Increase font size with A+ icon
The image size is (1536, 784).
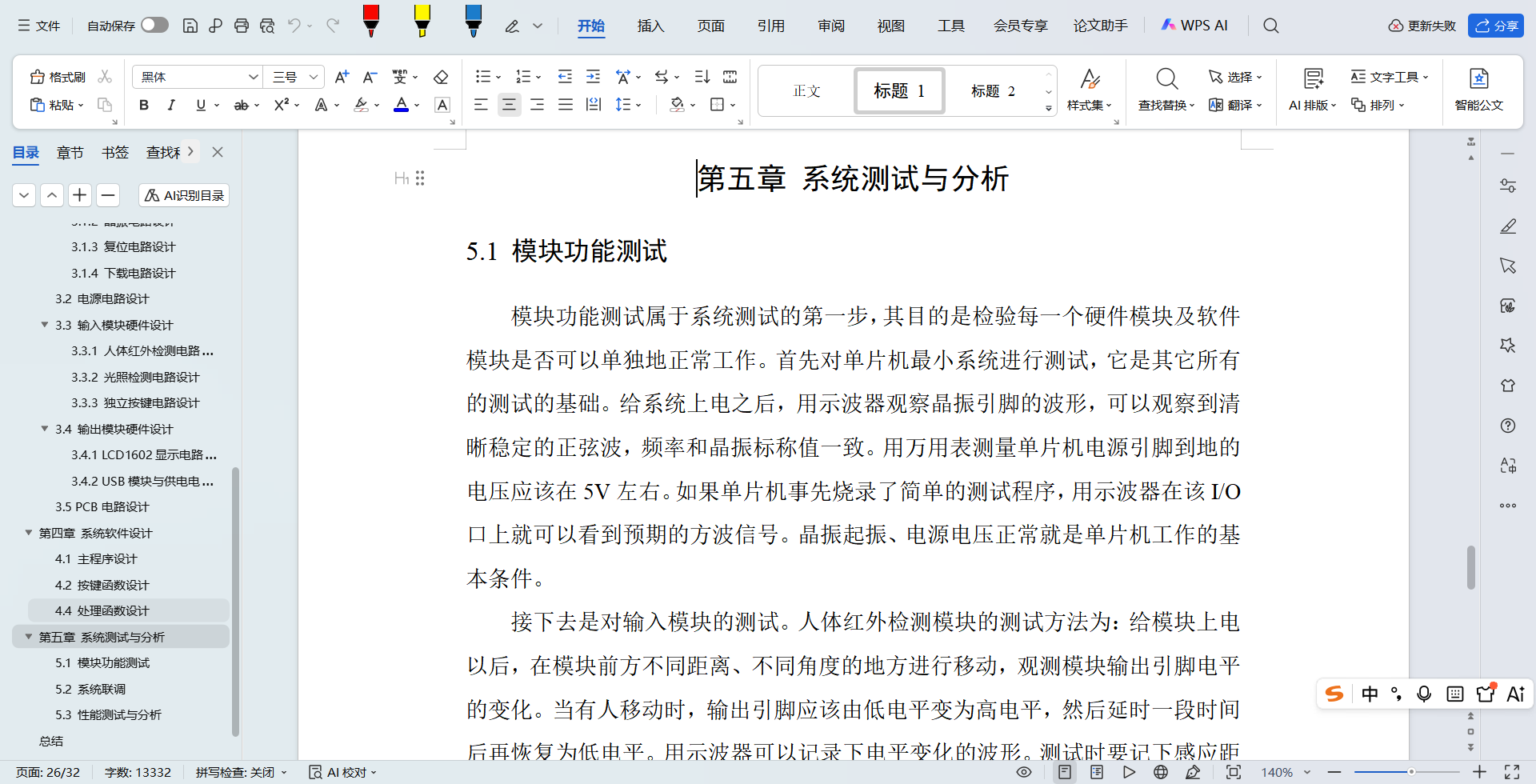342,77
